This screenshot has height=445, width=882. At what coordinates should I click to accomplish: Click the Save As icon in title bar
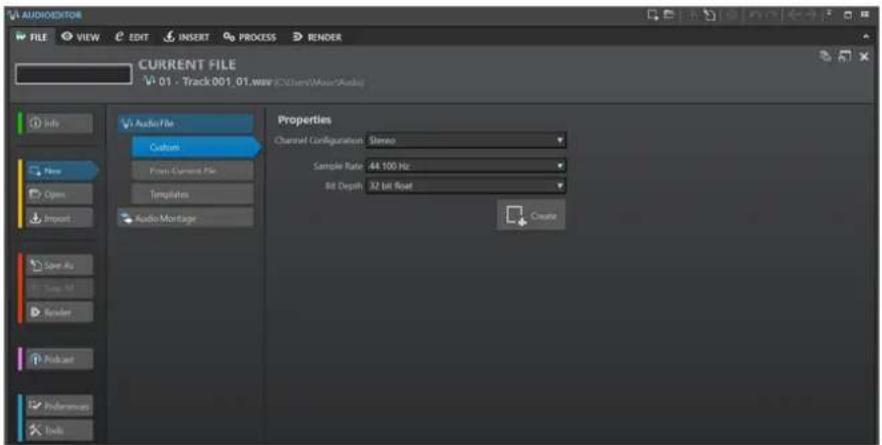[x=710, y=15]
